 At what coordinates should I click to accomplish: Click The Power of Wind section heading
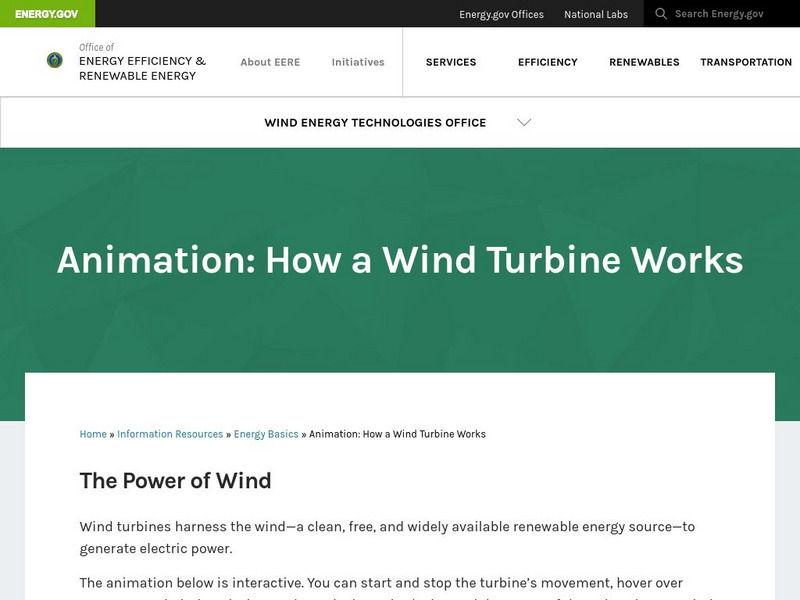tap(175, 480)
